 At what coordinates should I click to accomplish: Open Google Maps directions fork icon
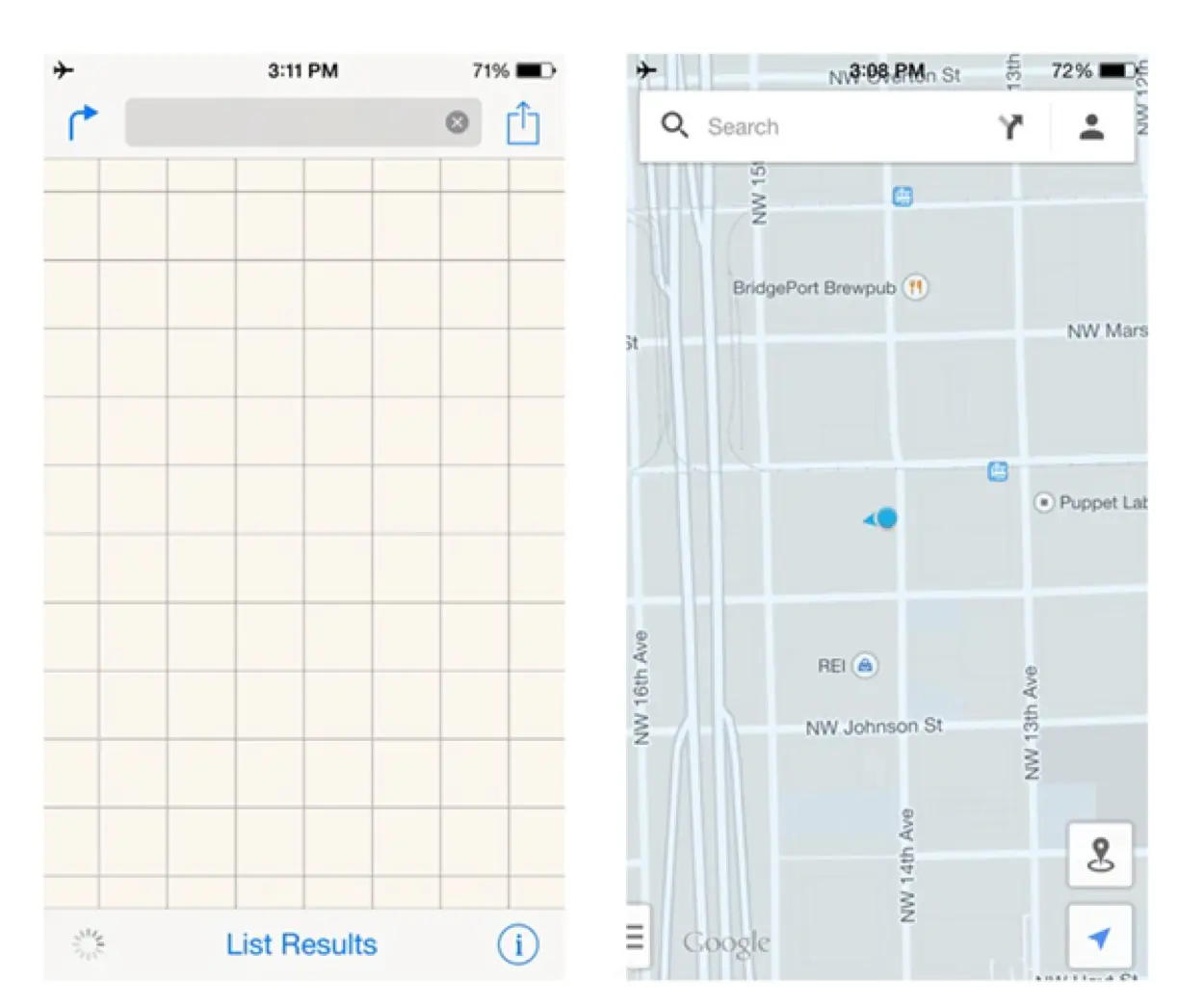[1010, 126]
